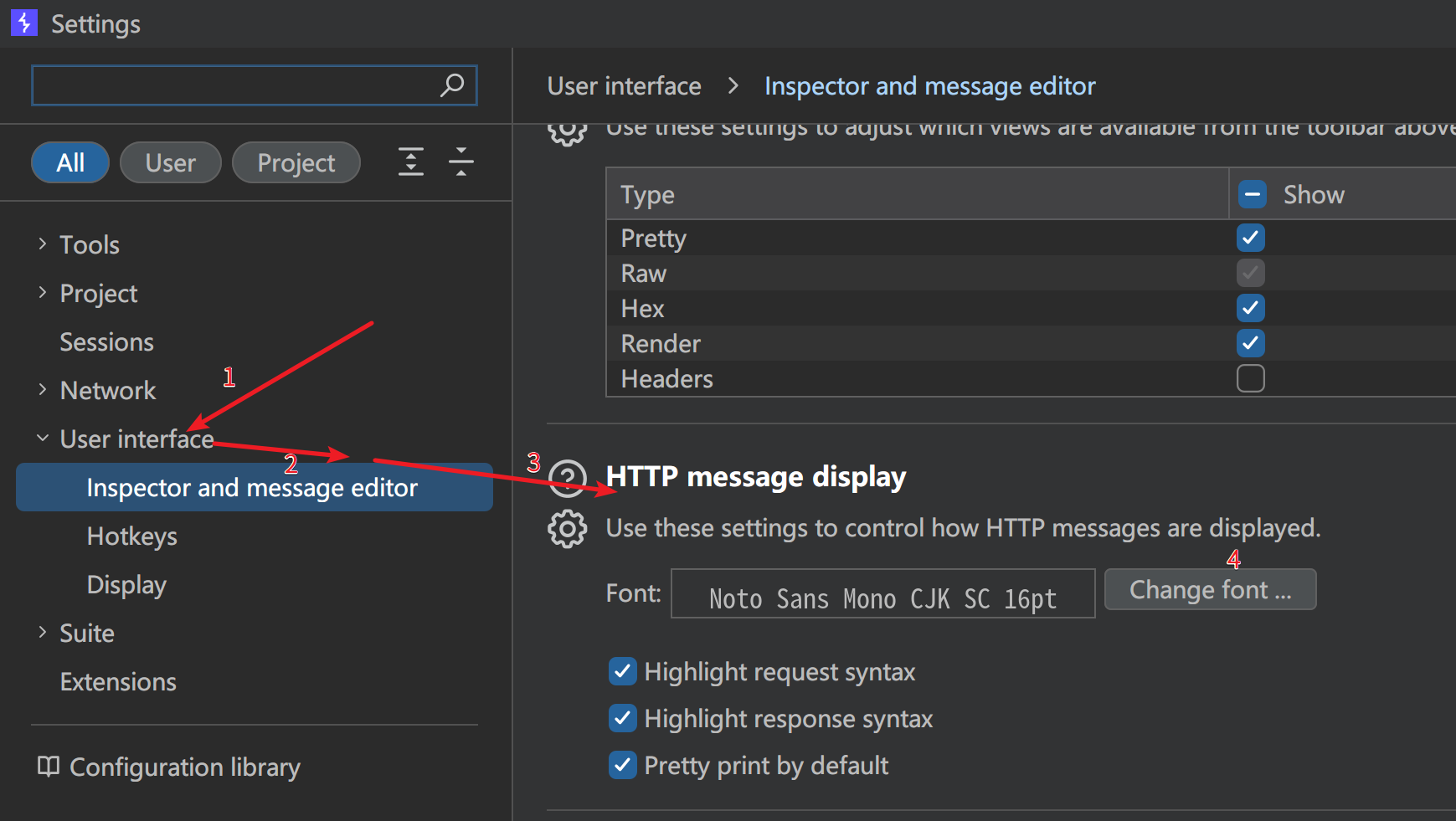The width and height of the screenshot is (1456, 821).
Task: Uncheck the Pretty view checkbox
Action: (x=1251, y=238)
